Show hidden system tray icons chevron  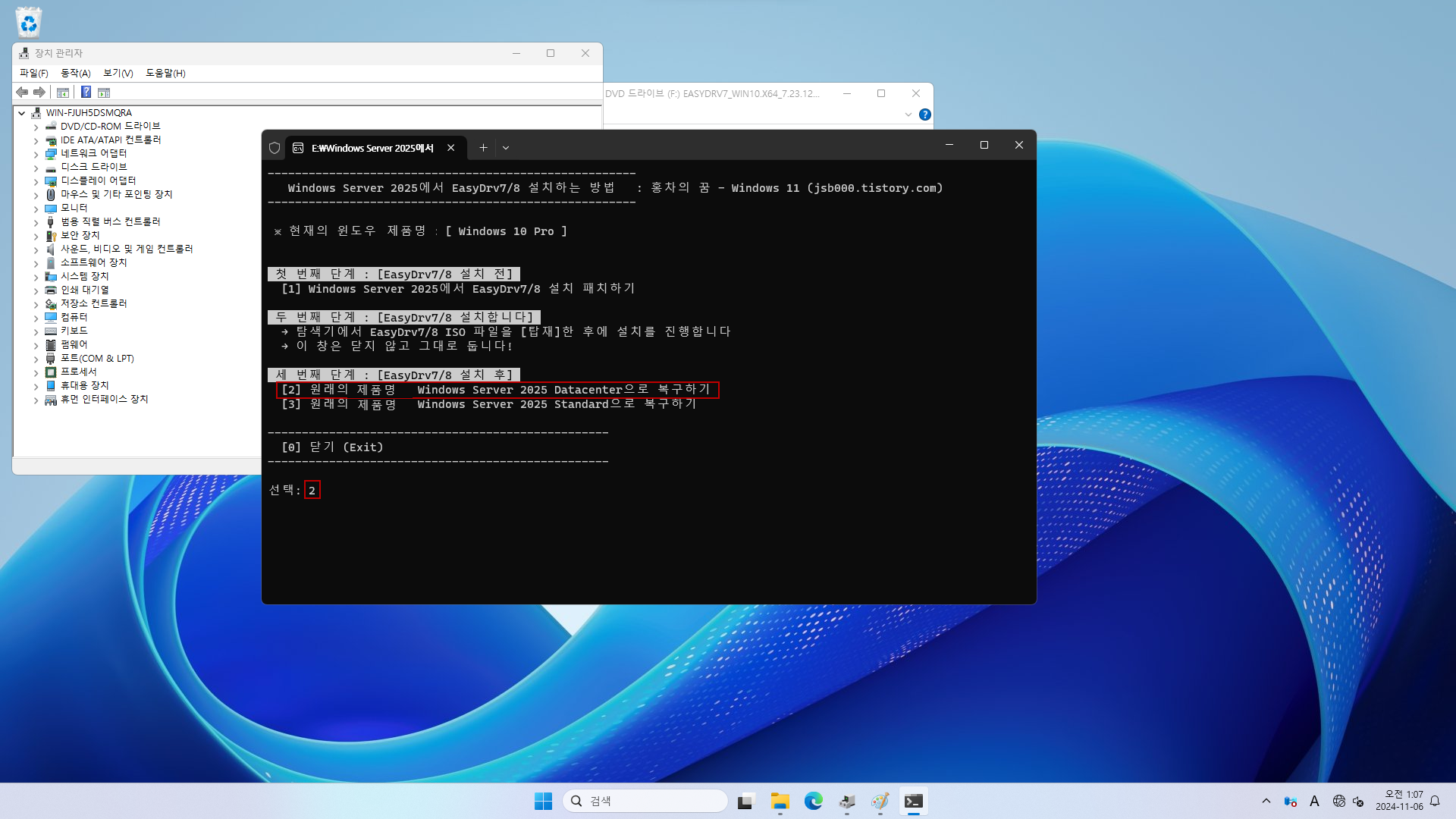[1266, 801]
